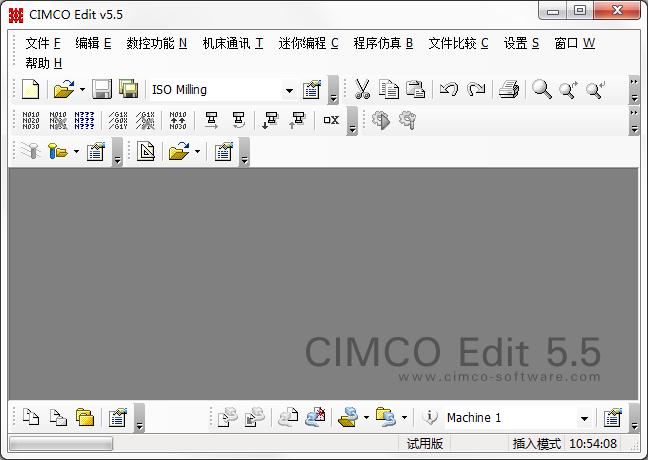Viewport: 648px width, 460px height.
Task: Click the OX toolbar icon
Action: pos(331,120)
